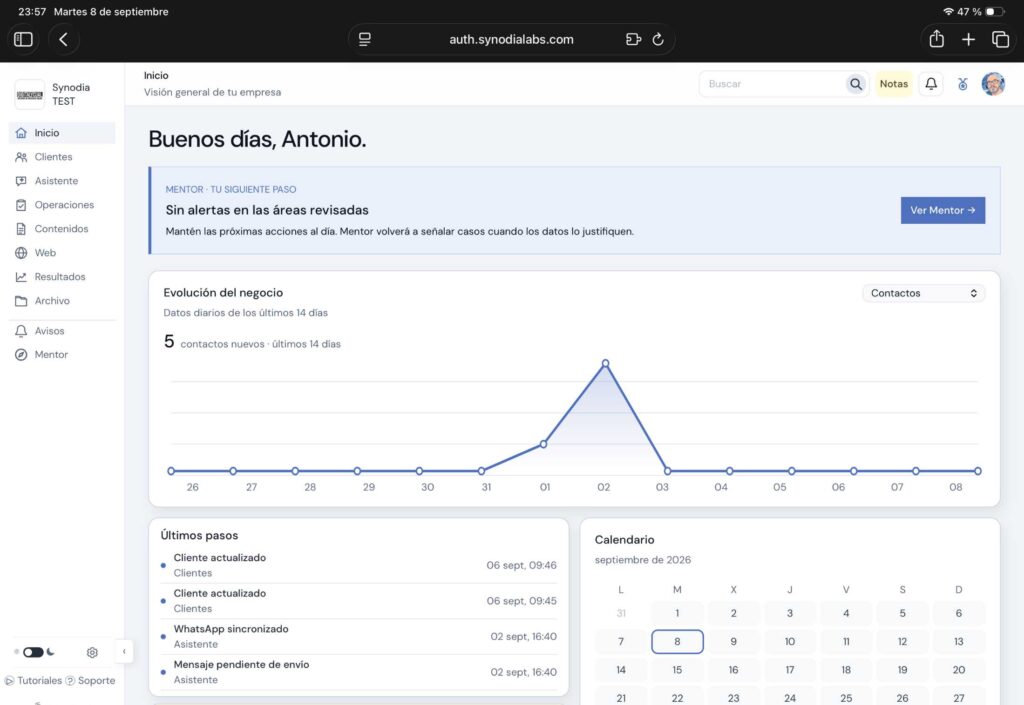Select day 10 in the calendar
The image size is (1024, 705).
790,642
